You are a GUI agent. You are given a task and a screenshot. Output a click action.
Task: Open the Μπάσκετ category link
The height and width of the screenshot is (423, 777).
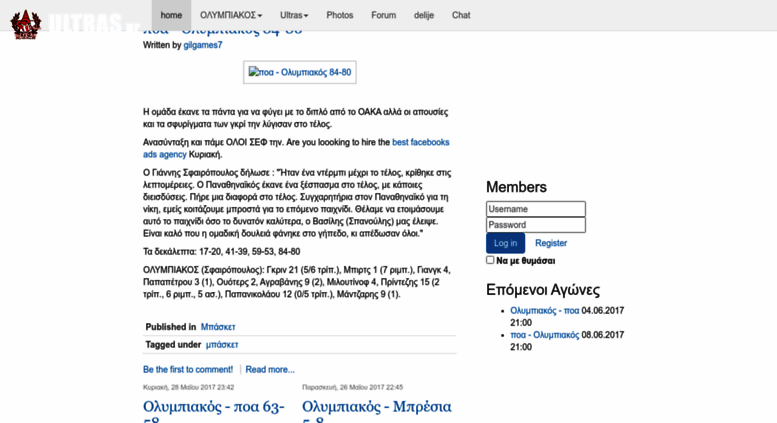pos(218,327)
